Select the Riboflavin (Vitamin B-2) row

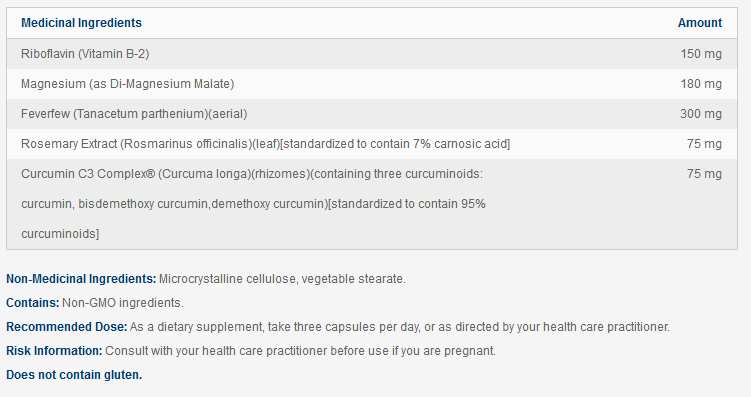click(372, 54)
